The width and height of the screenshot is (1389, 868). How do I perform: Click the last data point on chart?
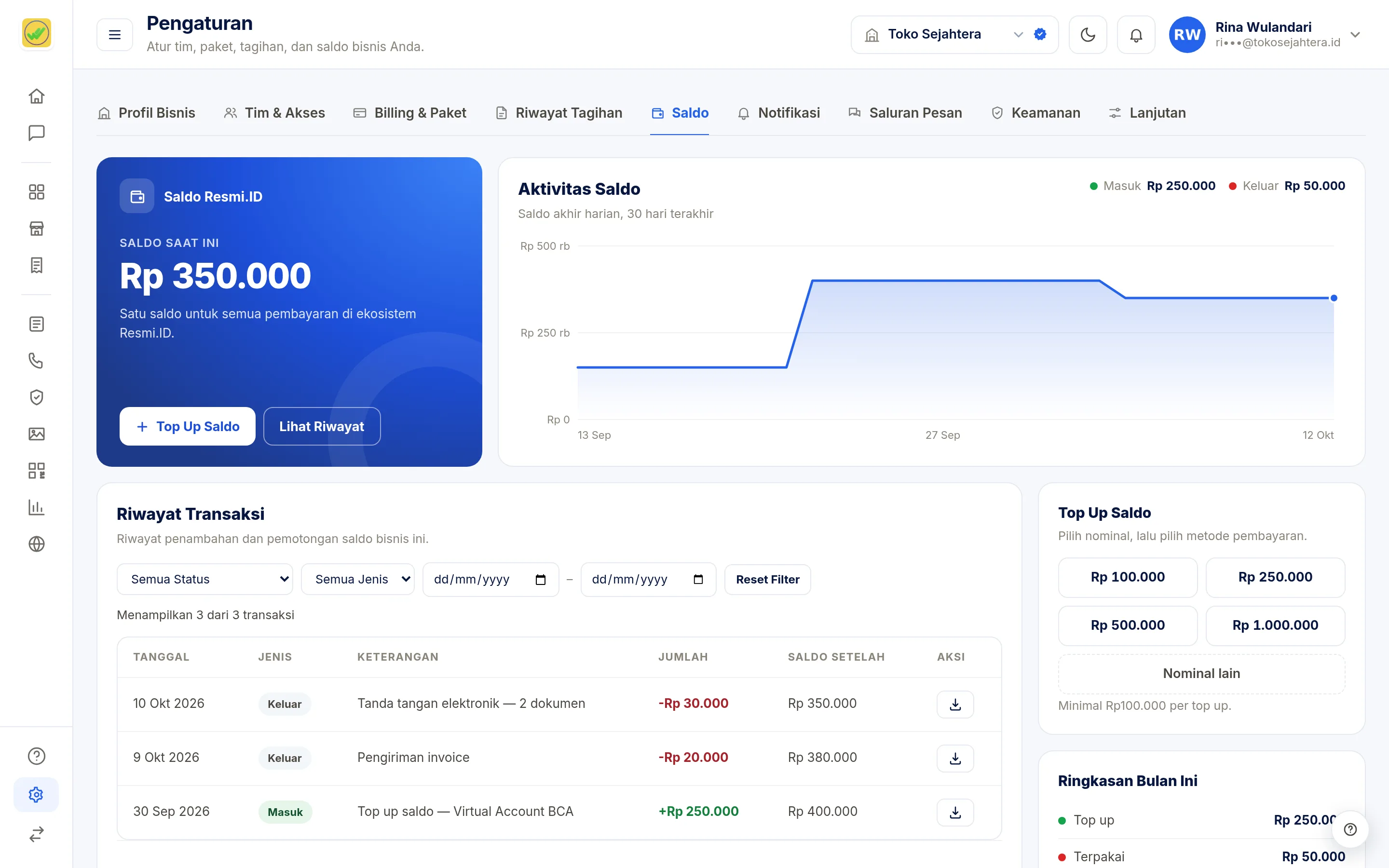pyautogui.click(x=1334, y=298)
